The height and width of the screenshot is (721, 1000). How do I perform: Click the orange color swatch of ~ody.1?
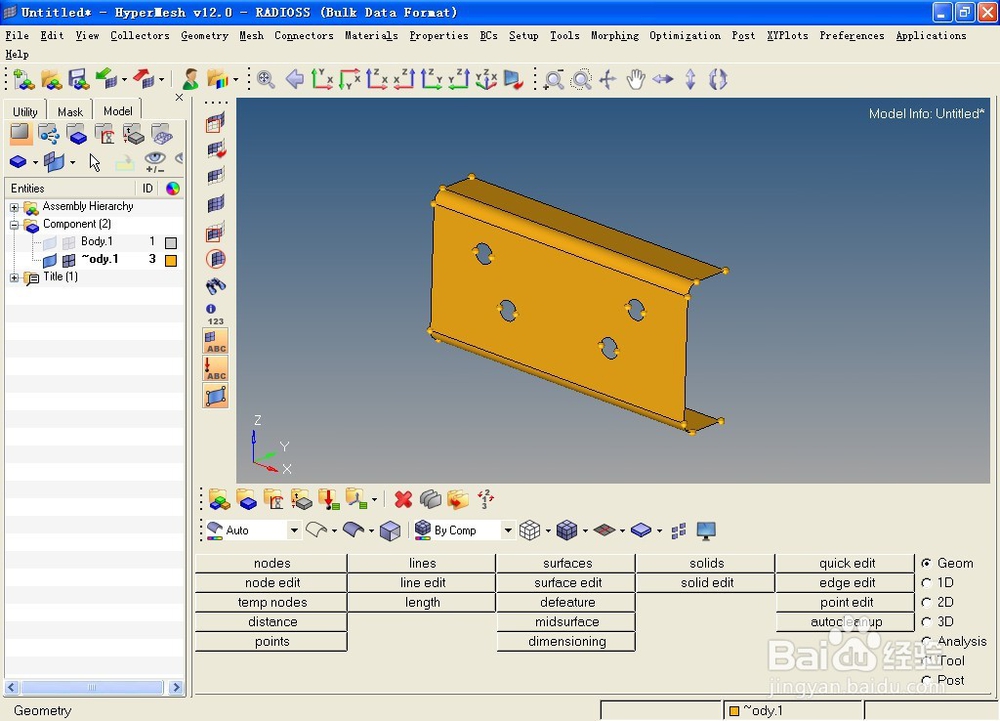pyautogui.click(x=171, y=260)
